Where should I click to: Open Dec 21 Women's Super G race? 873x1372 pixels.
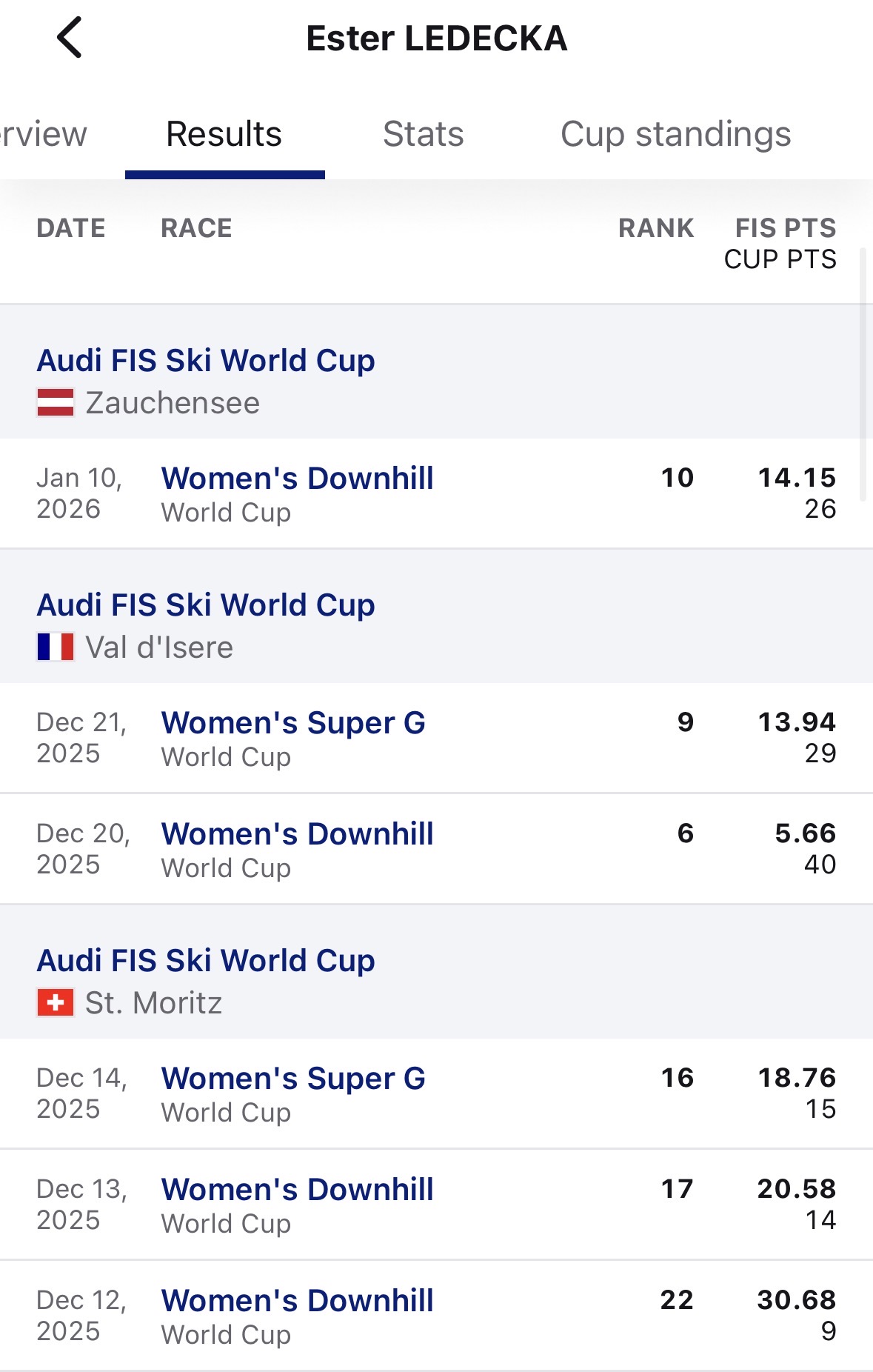pyautogui.click(x=293, y=723)
